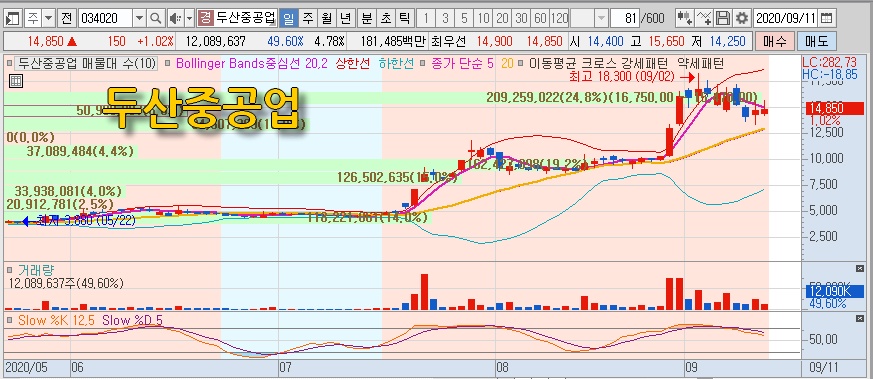Click the stock name field 두산중공업
The width and height of the screenshot is (873, 379).
[x=246, y=18]
